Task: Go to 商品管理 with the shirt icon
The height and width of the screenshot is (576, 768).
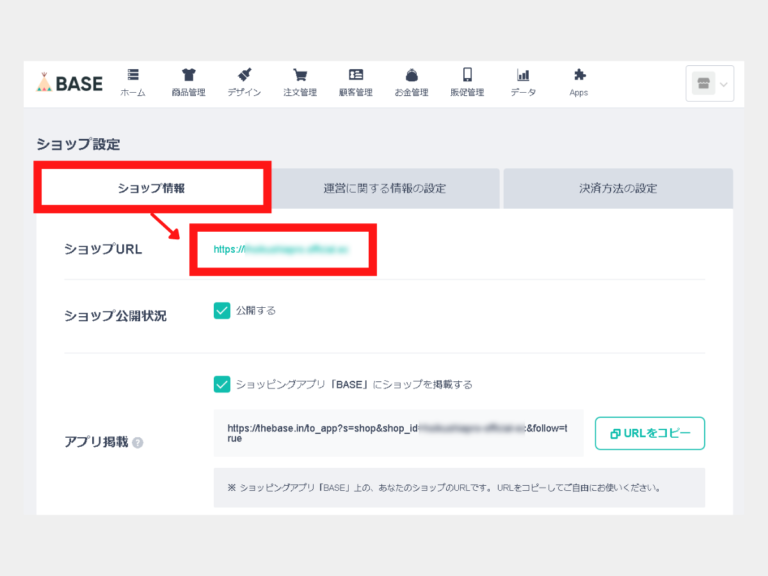Action: [x=189, y=83]
